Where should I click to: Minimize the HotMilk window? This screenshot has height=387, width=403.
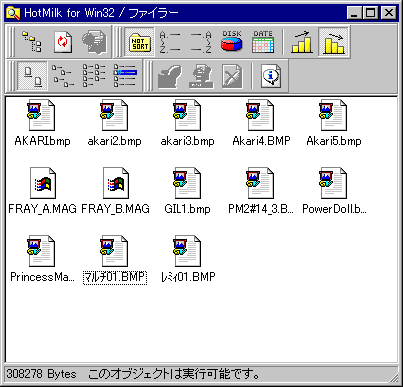354,13
